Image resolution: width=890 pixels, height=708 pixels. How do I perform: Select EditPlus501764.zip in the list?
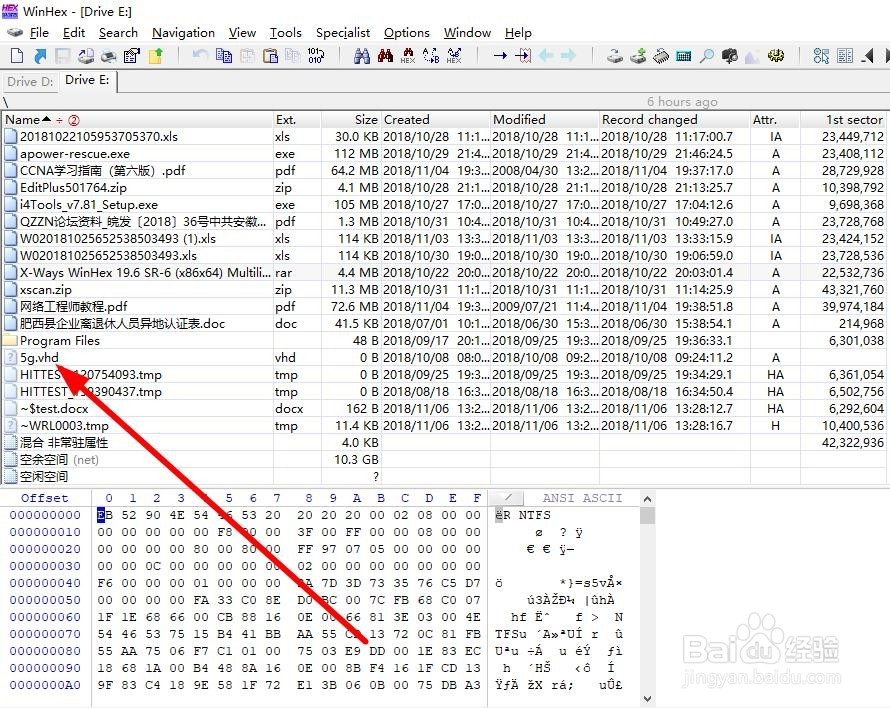click(73, 188)
